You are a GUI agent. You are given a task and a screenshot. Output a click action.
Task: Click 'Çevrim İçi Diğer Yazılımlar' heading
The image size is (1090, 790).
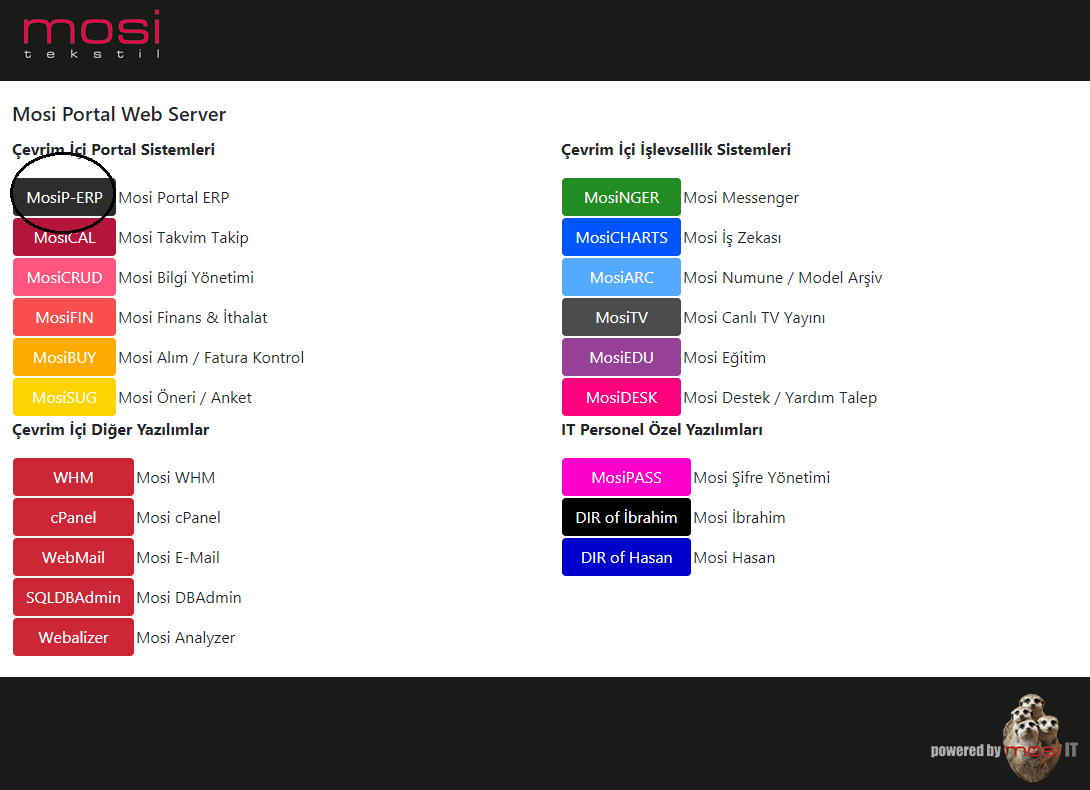point(111,430)
